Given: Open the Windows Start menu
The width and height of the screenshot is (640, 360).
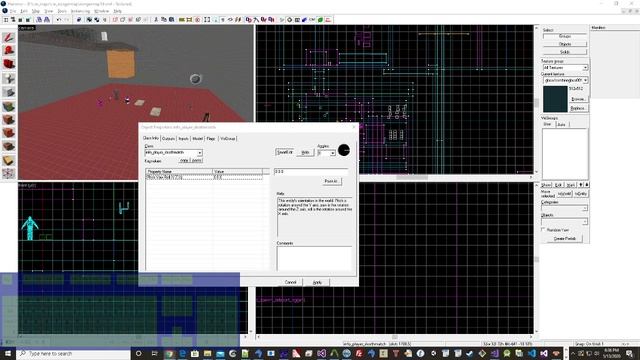Looking at the screenshot, I should (x=7, y=353).
